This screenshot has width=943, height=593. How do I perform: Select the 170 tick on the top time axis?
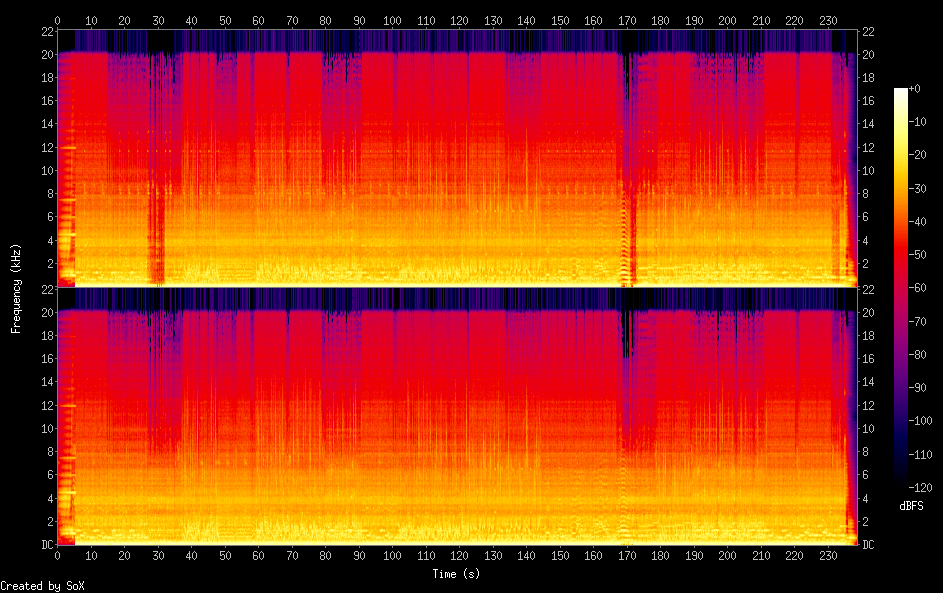pos(627,20)
